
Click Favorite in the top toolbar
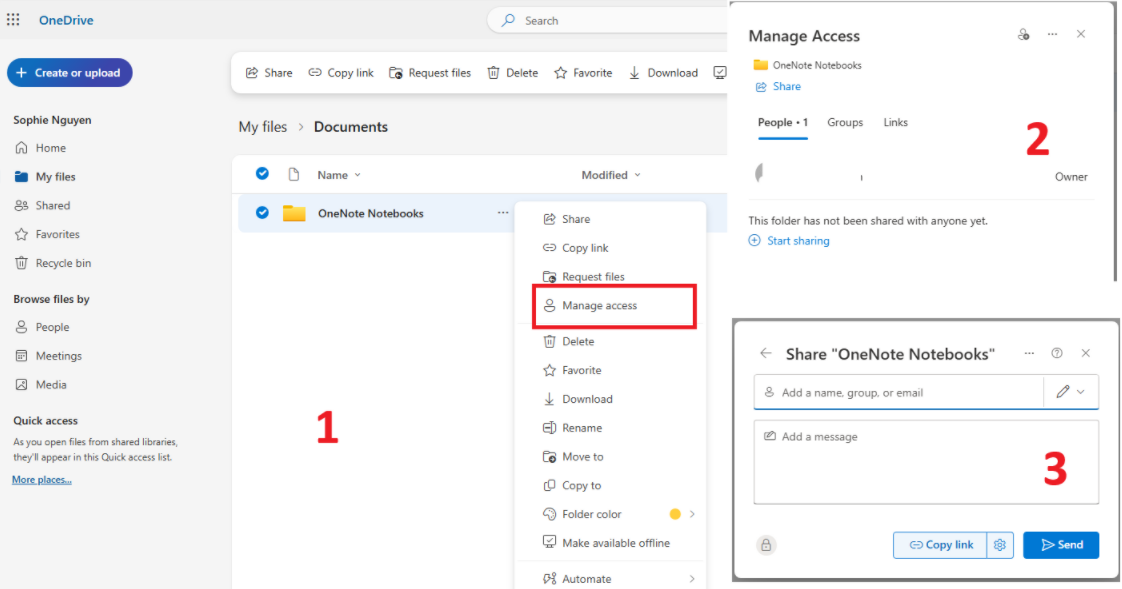click(583, 72)
